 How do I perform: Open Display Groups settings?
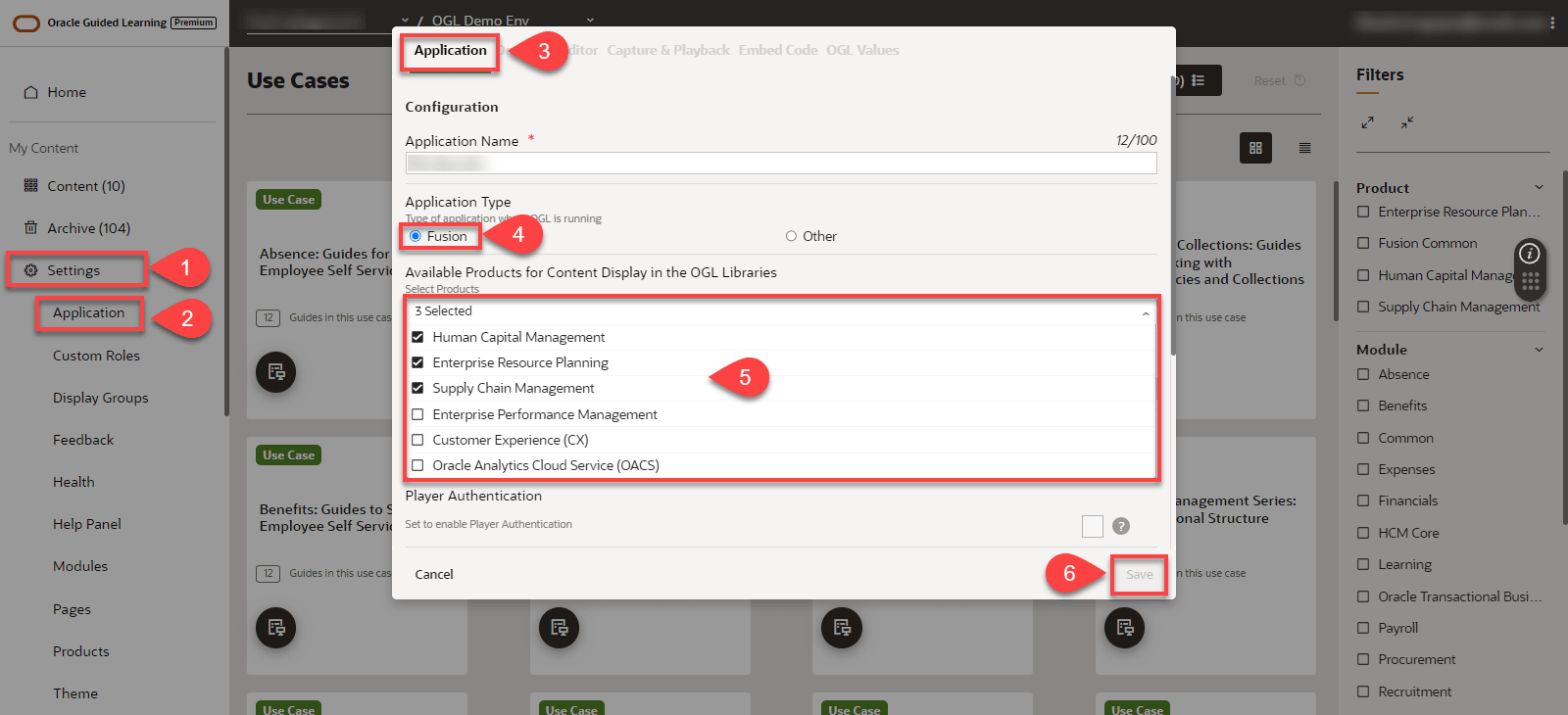(101, 398)
